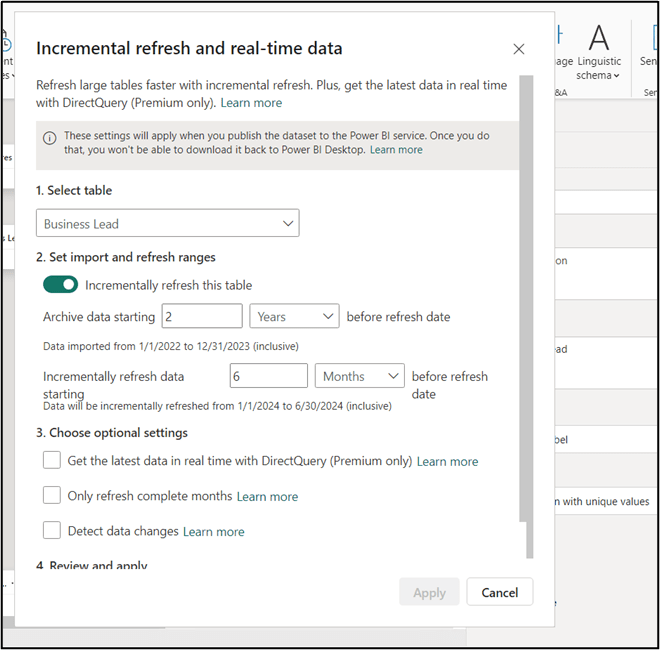Open the Business Lead table dropdown

click(x=167, y=224)
